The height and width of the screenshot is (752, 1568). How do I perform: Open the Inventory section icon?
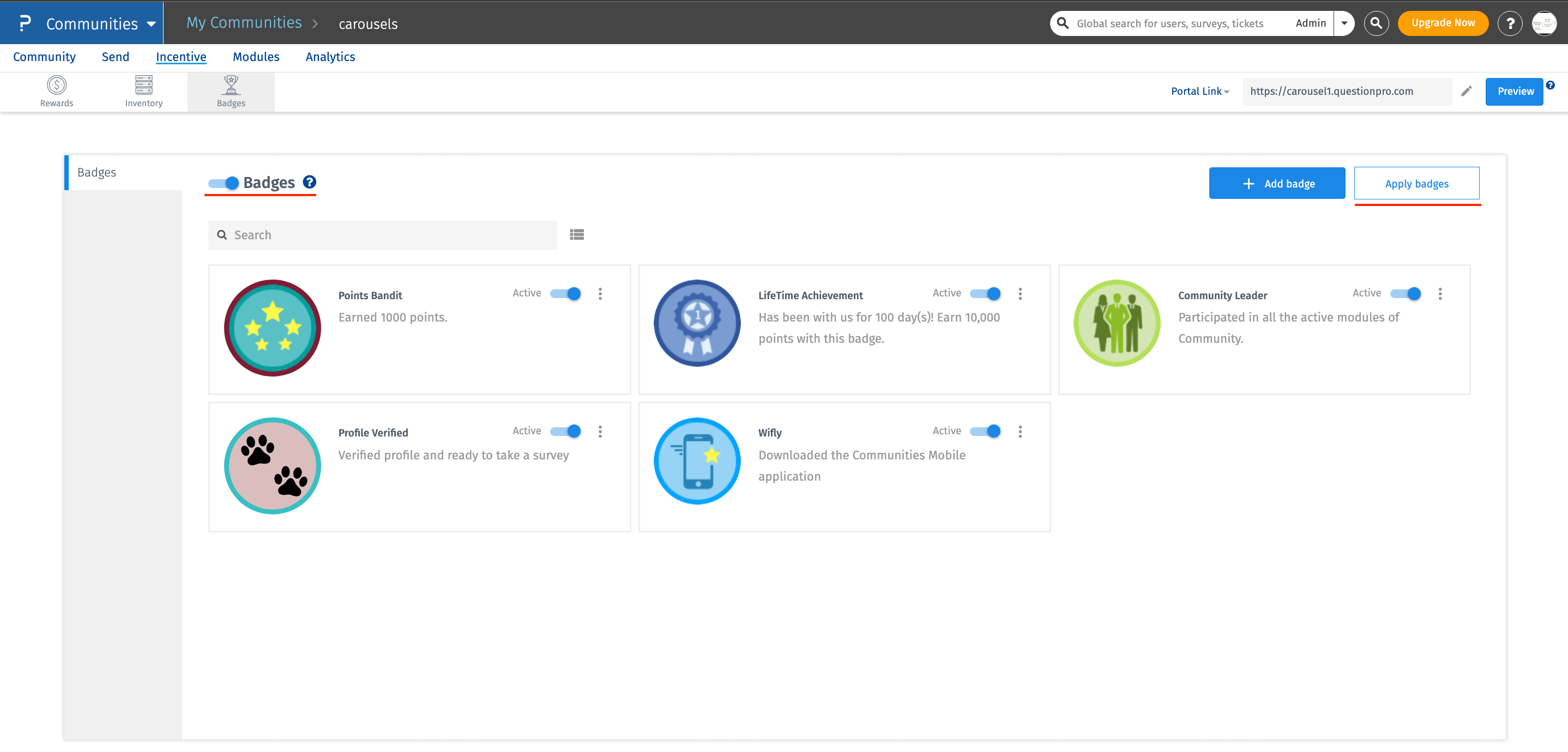coord(143,85)
